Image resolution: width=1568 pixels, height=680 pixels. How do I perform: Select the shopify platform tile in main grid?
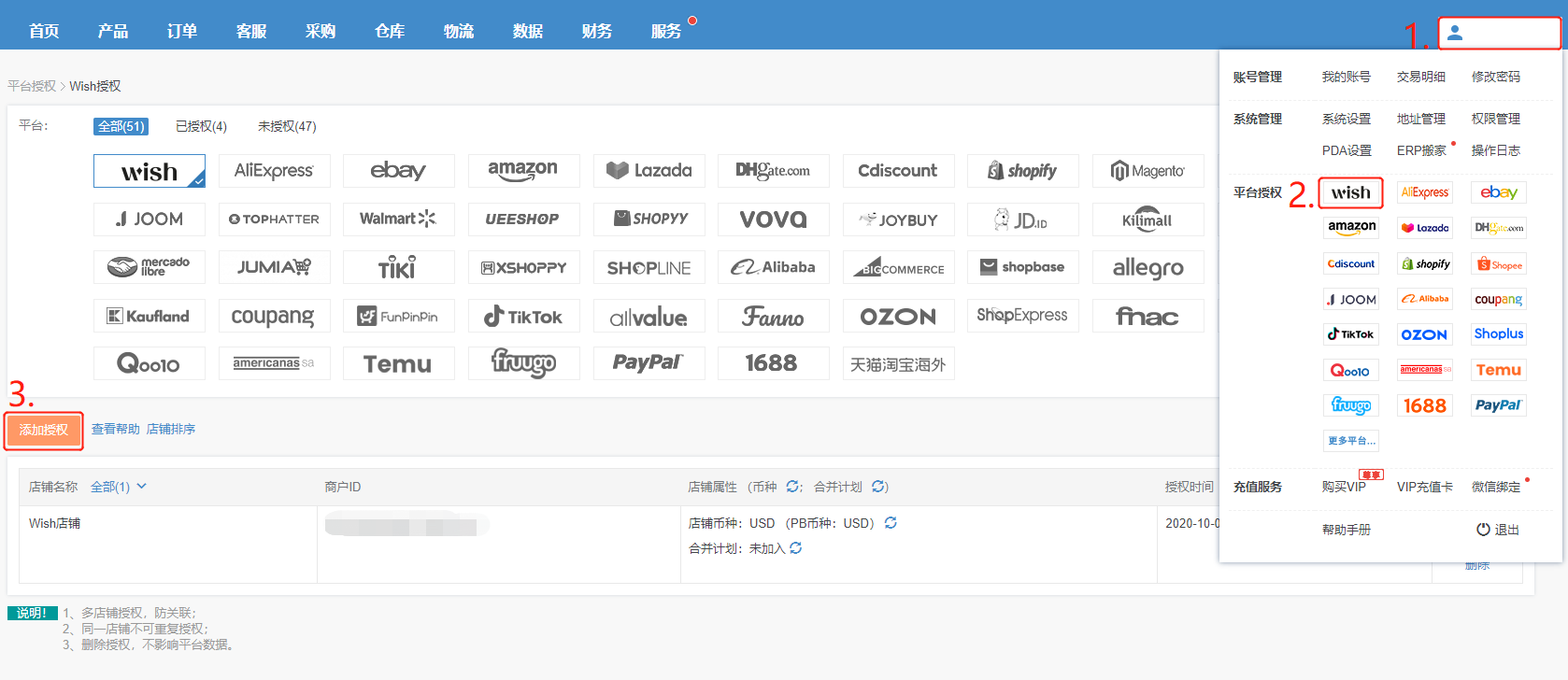click(1023, 171)
